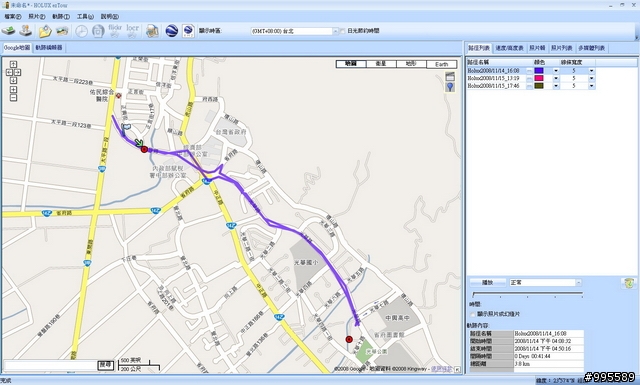Open the 工具 tools menu
Screen dimensions: 640x385
[85, 17]
